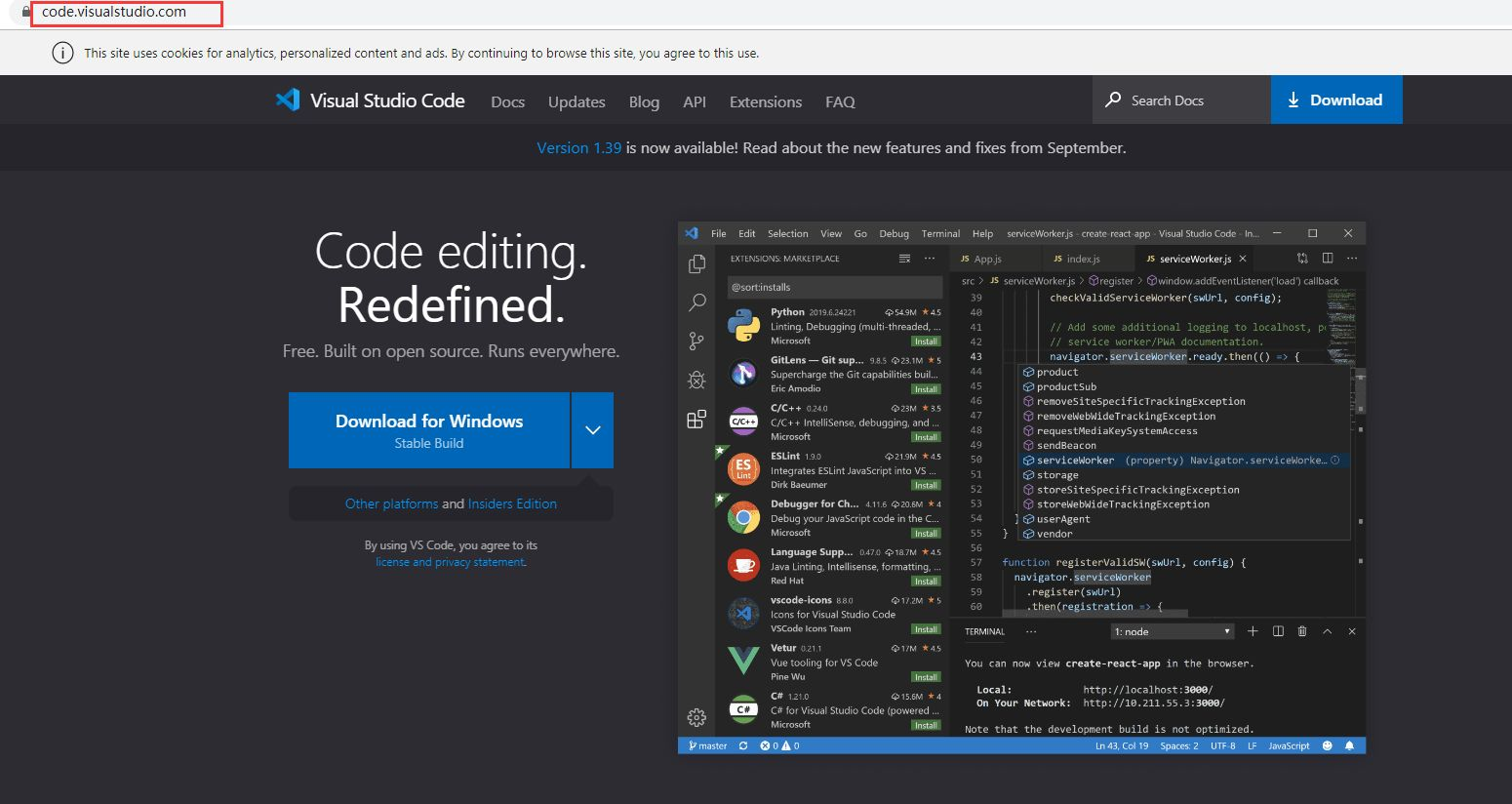This screenshot has width=1512, height=804.
Task: Open the editor more actions ellipsis
Action: [x=1352, y=259]
